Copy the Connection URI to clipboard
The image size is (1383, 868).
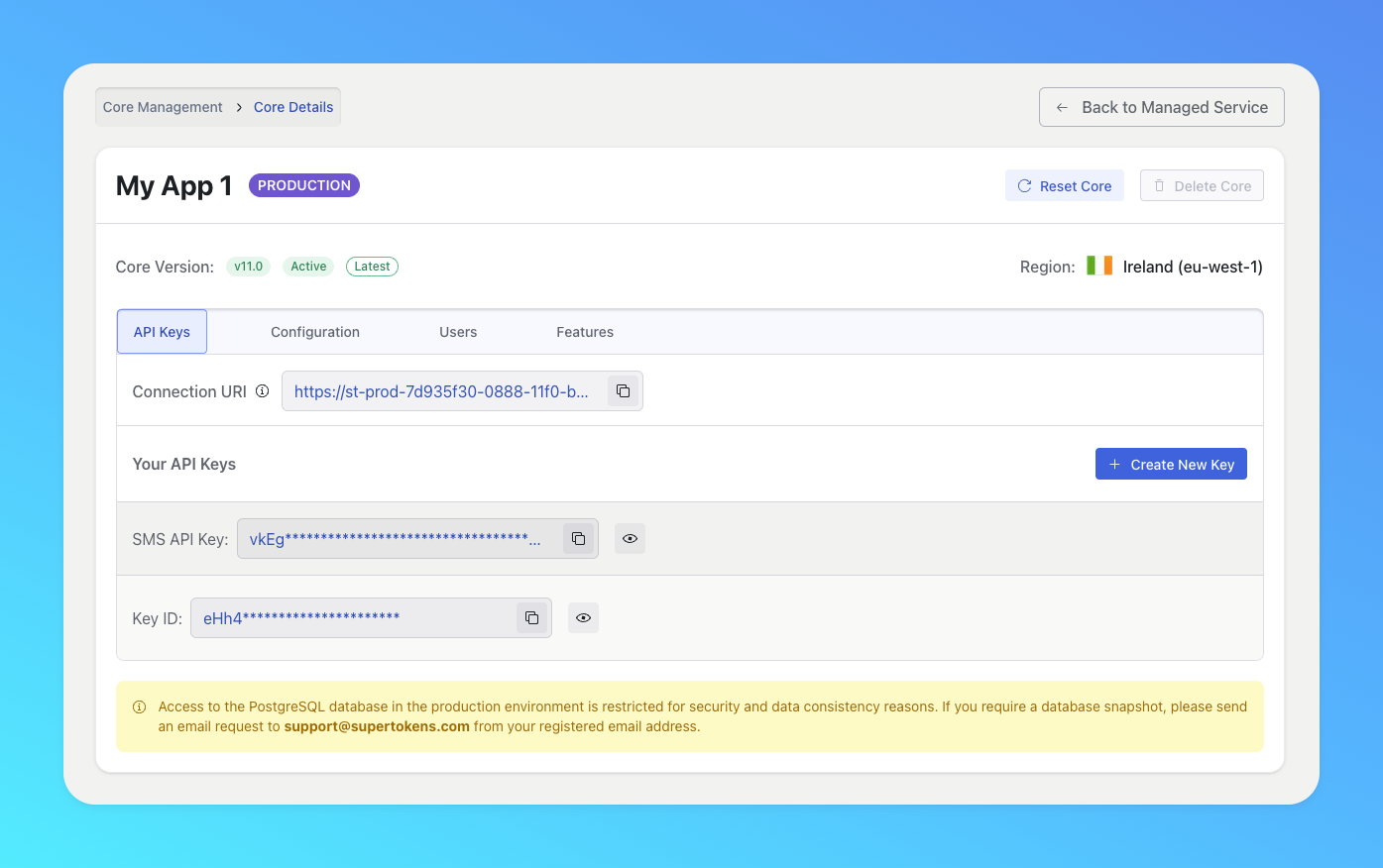(623, 391)
